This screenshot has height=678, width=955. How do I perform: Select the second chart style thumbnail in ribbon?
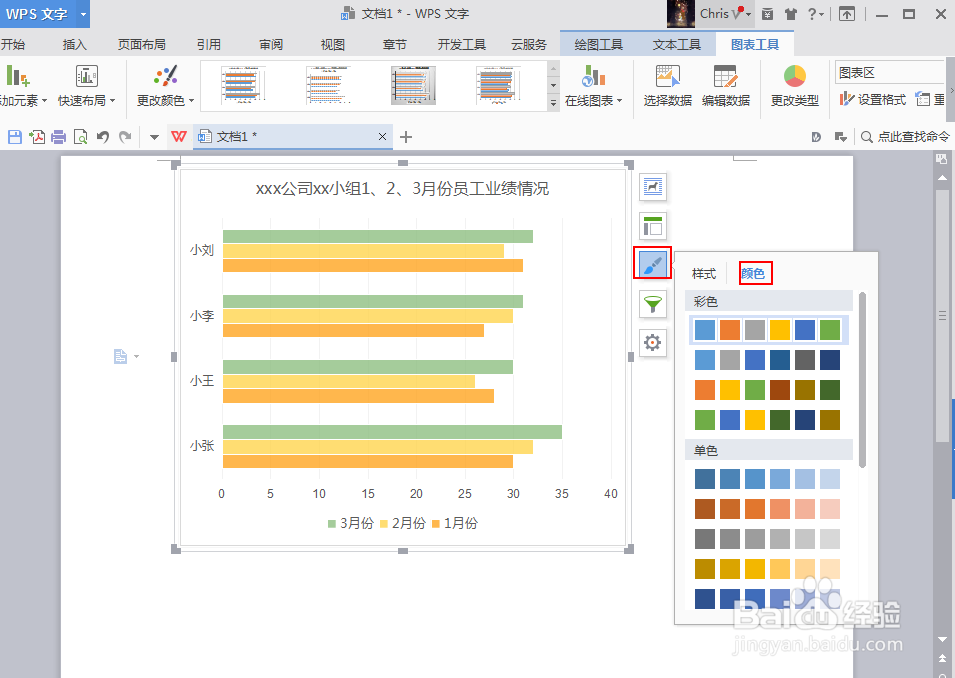328,85
